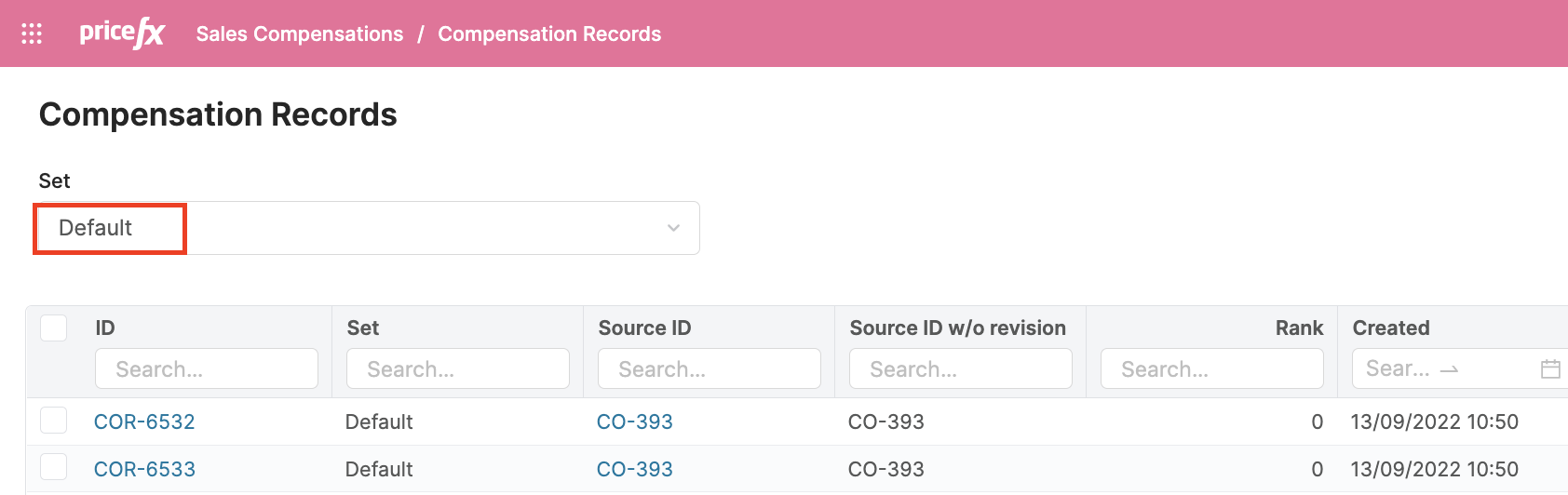Focus the Set column search field
Screen dimensions: 1568x495
(457, 369)
